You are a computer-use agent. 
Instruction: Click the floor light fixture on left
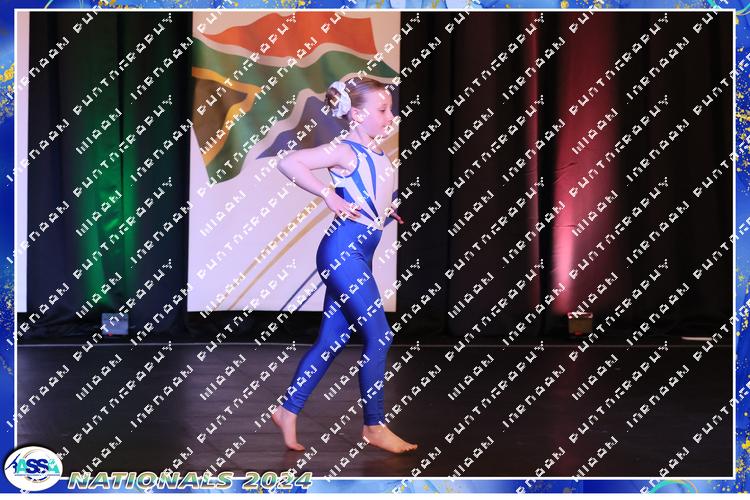tap(114, 323)
